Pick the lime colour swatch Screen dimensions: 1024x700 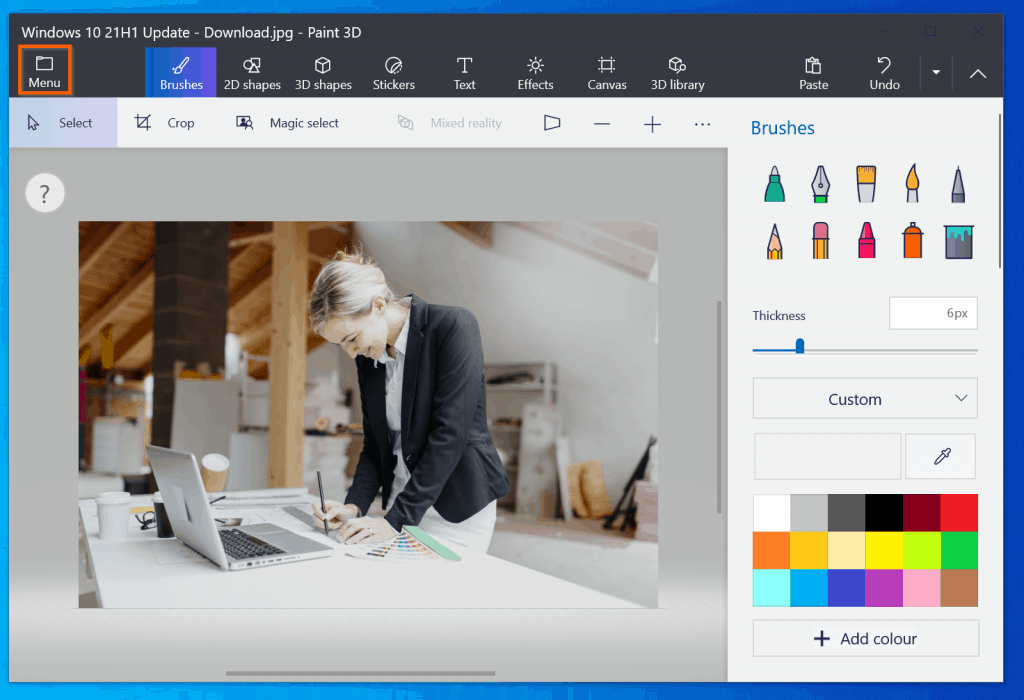921,550
